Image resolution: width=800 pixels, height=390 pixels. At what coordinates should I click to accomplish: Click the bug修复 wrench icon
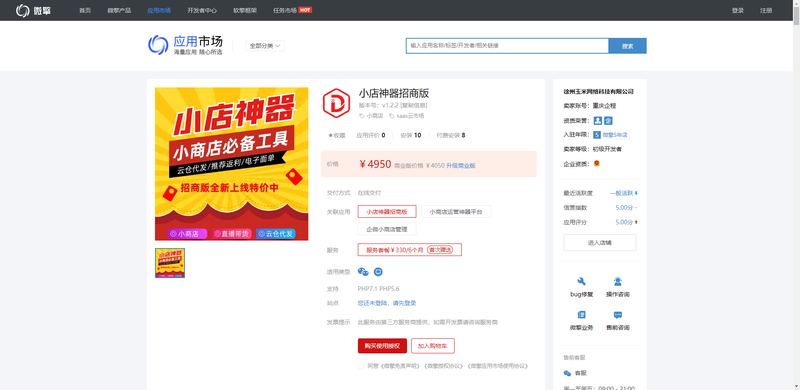point(581,281)
